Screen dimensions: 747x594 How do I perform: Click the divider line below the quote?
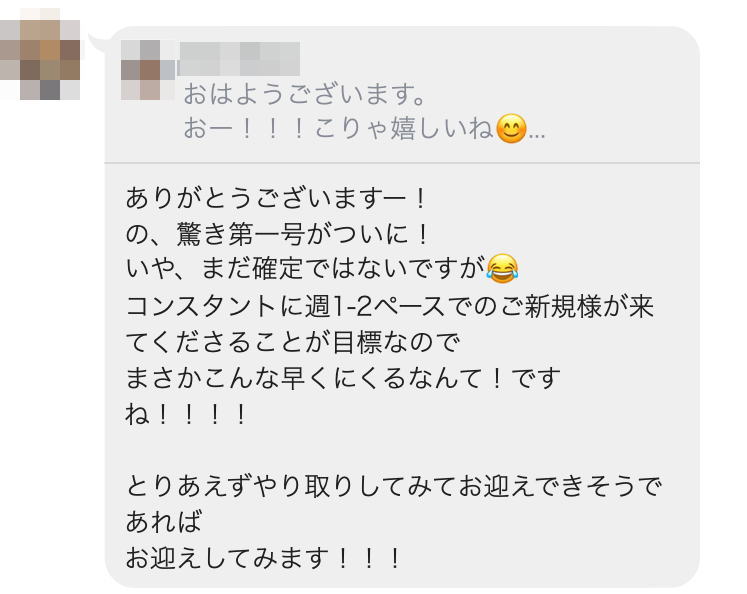[402, 162]
